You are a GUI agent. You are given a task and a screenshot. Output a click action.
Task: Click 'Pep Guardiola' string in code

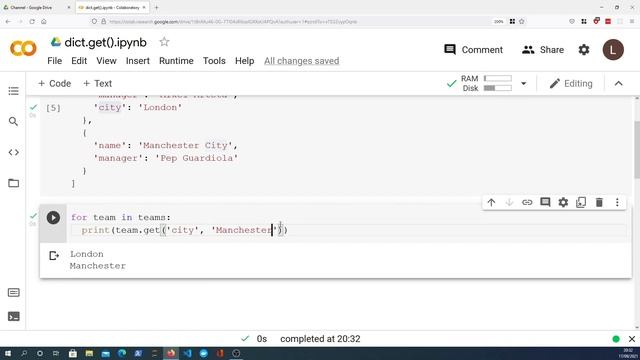tap(197, 158)
